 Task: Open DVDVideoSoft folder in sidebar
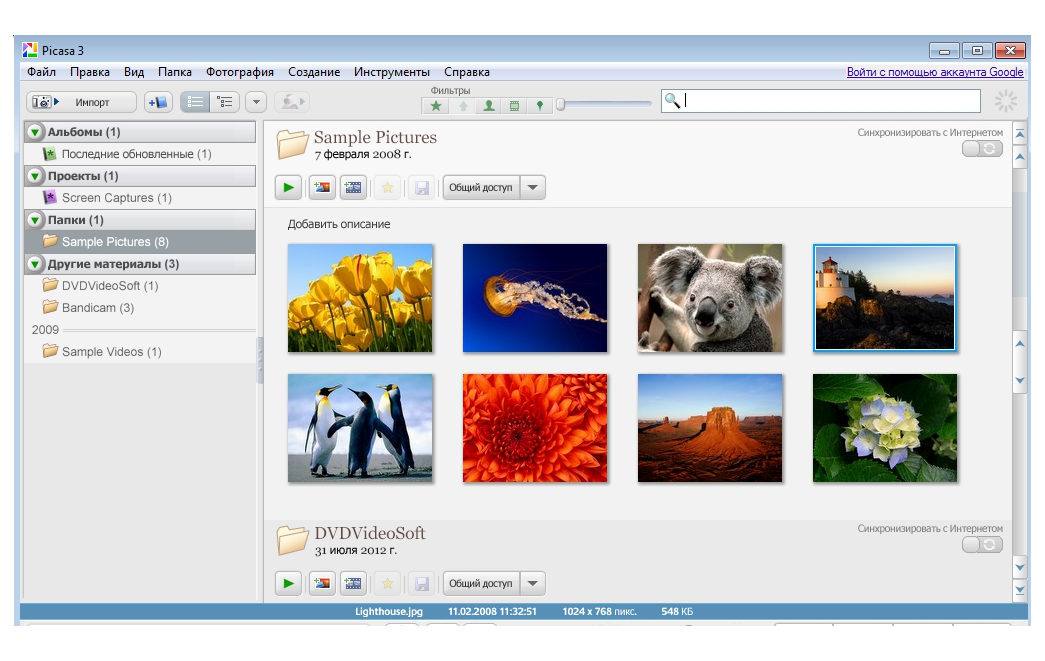(140, 286)
